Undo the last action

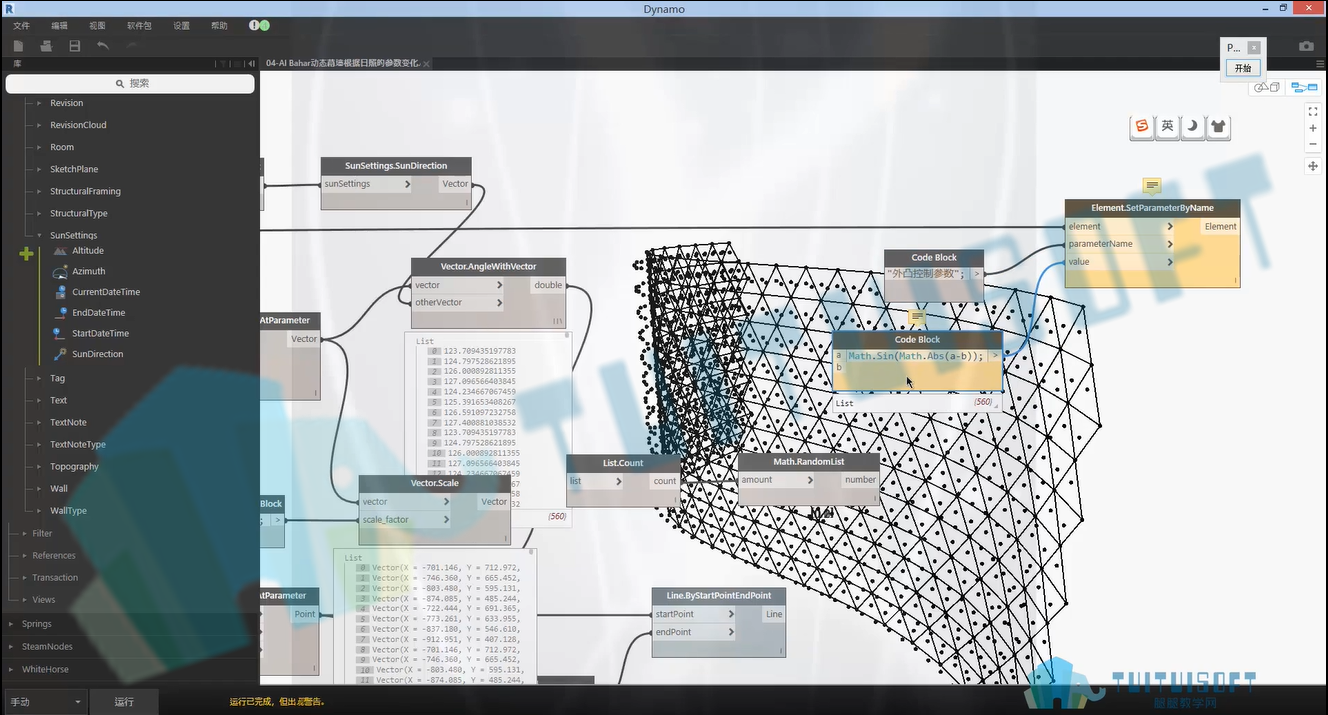[103, 46]
